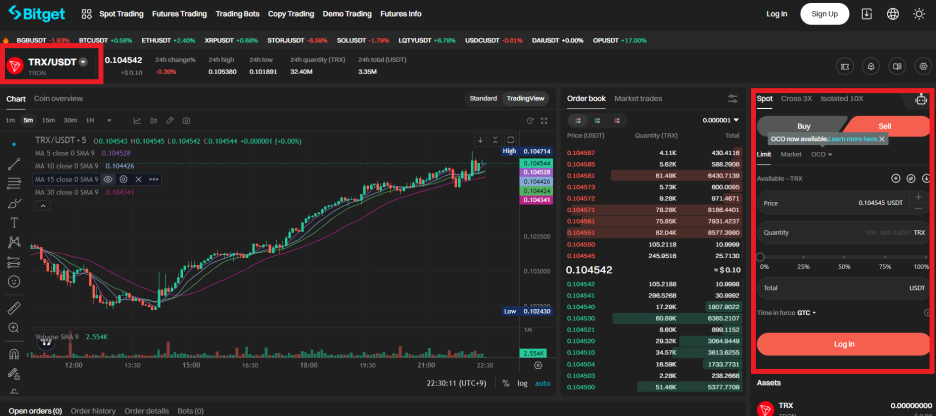Toggle auto scale on chart

[x=543, y=383]
